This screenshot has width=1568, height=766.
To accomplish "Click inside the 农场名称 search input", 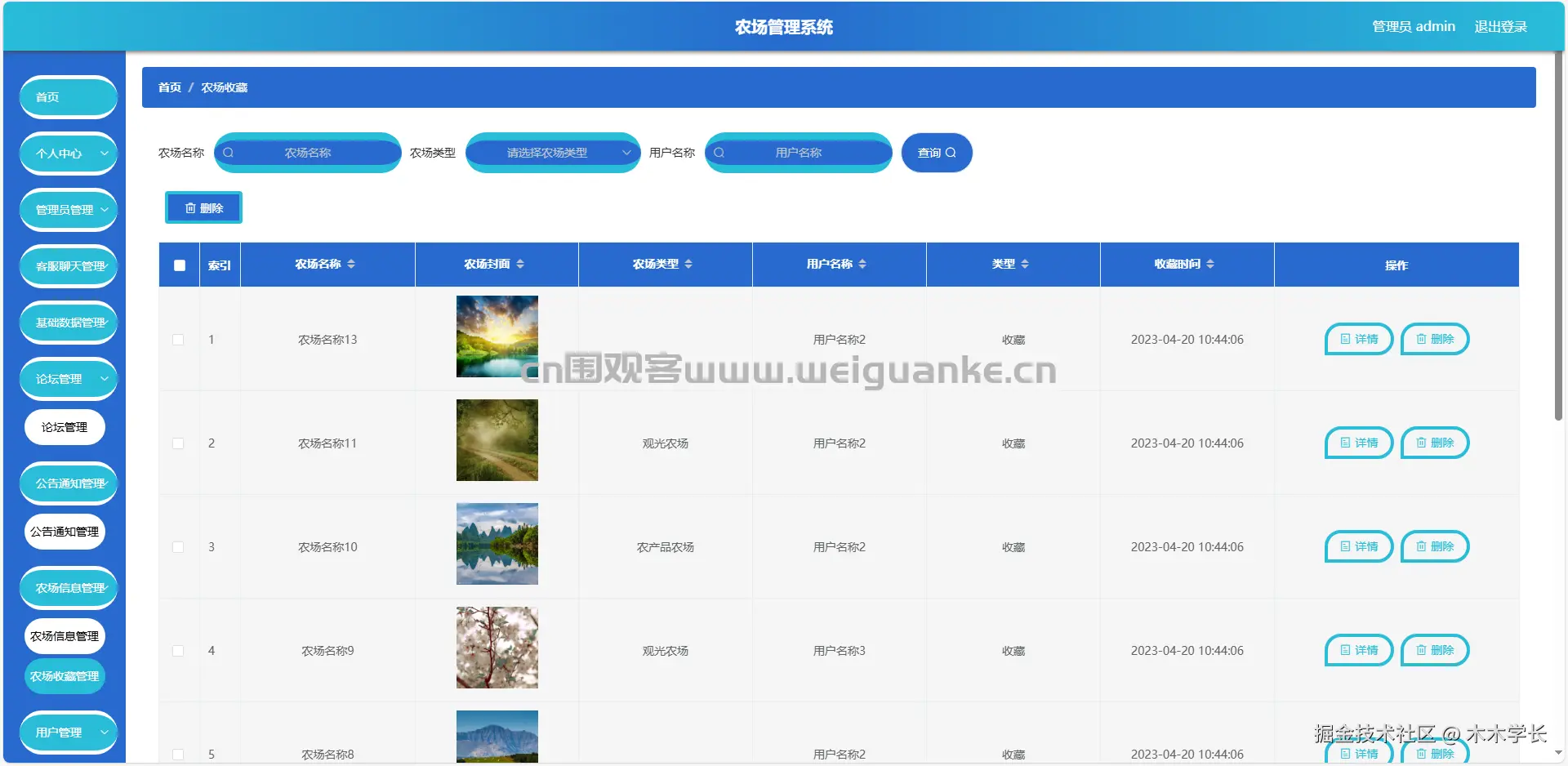I will [x=308, y=153].
